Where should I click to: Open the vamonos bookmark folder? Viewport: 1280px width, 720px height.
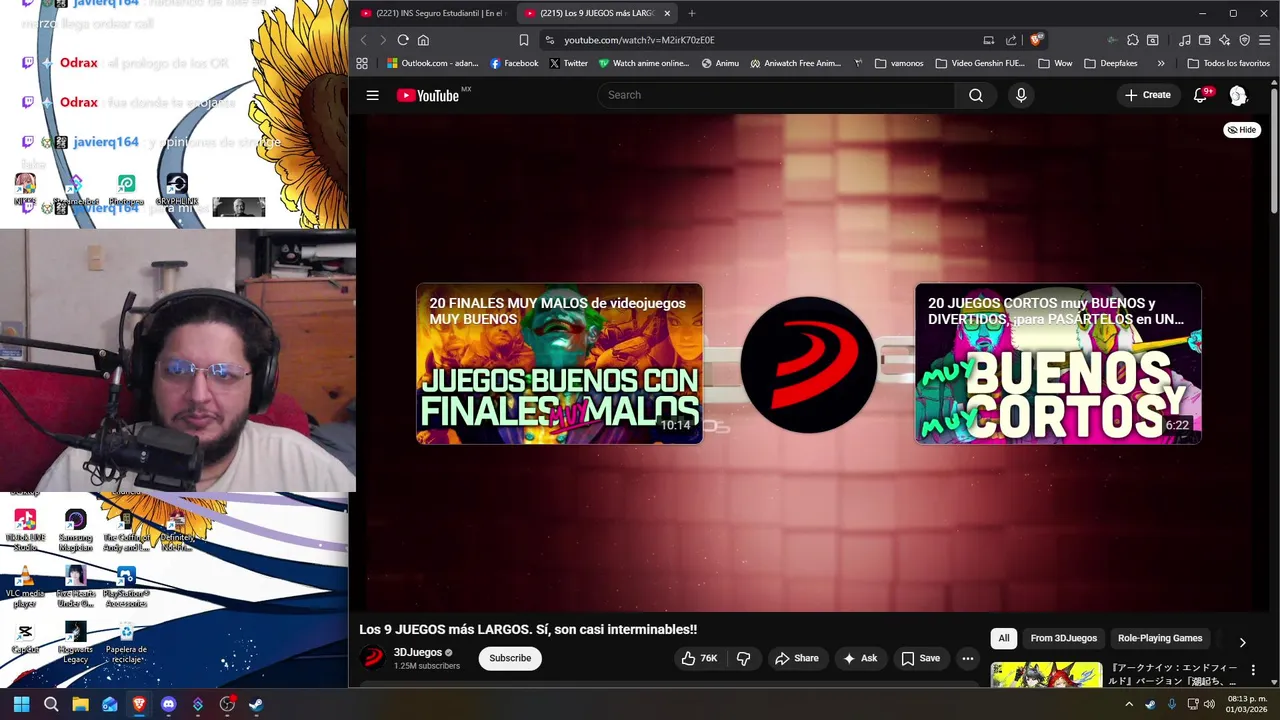(x=898, y=63)
